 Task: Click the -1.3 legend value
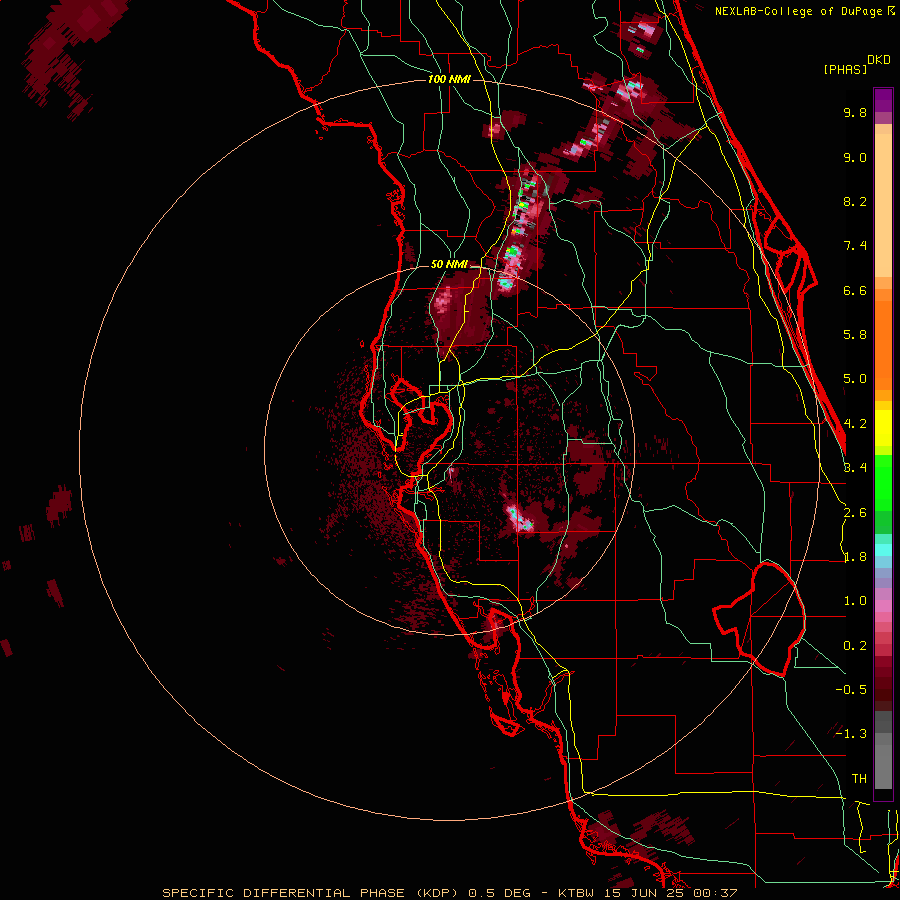tap(851, 734)
